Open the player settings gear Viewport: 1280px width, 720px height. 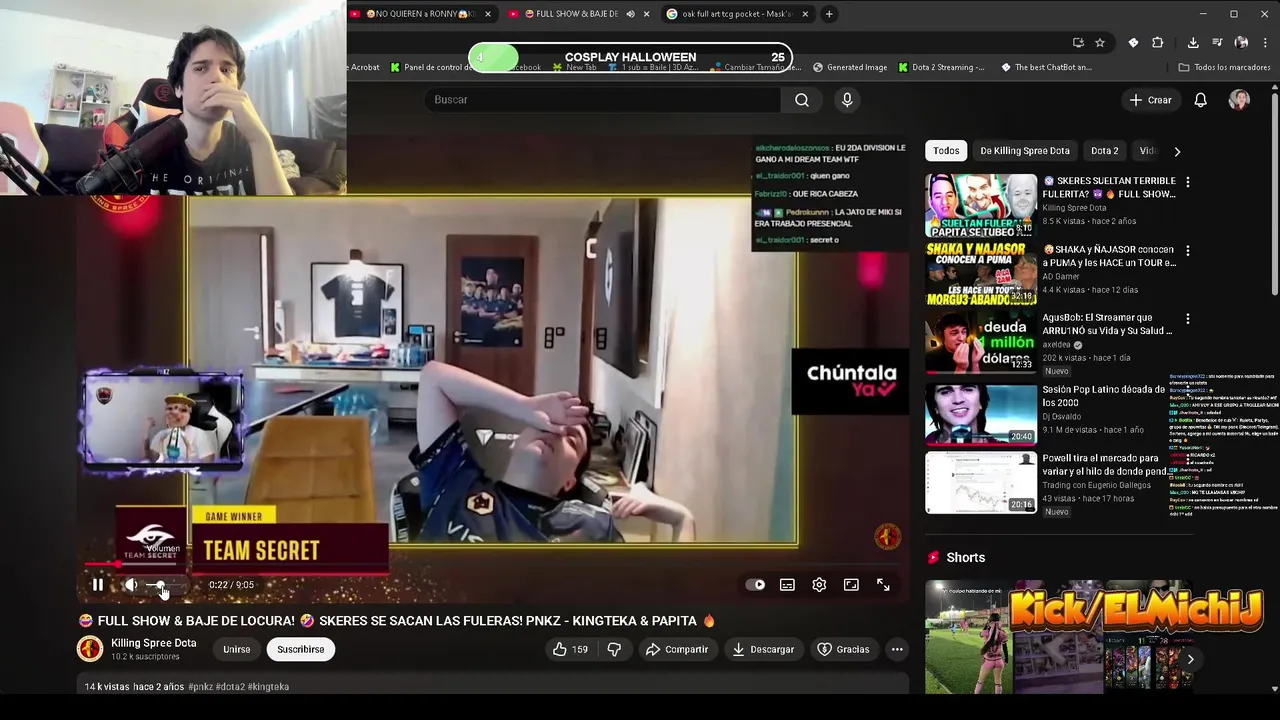pos(819,585)
